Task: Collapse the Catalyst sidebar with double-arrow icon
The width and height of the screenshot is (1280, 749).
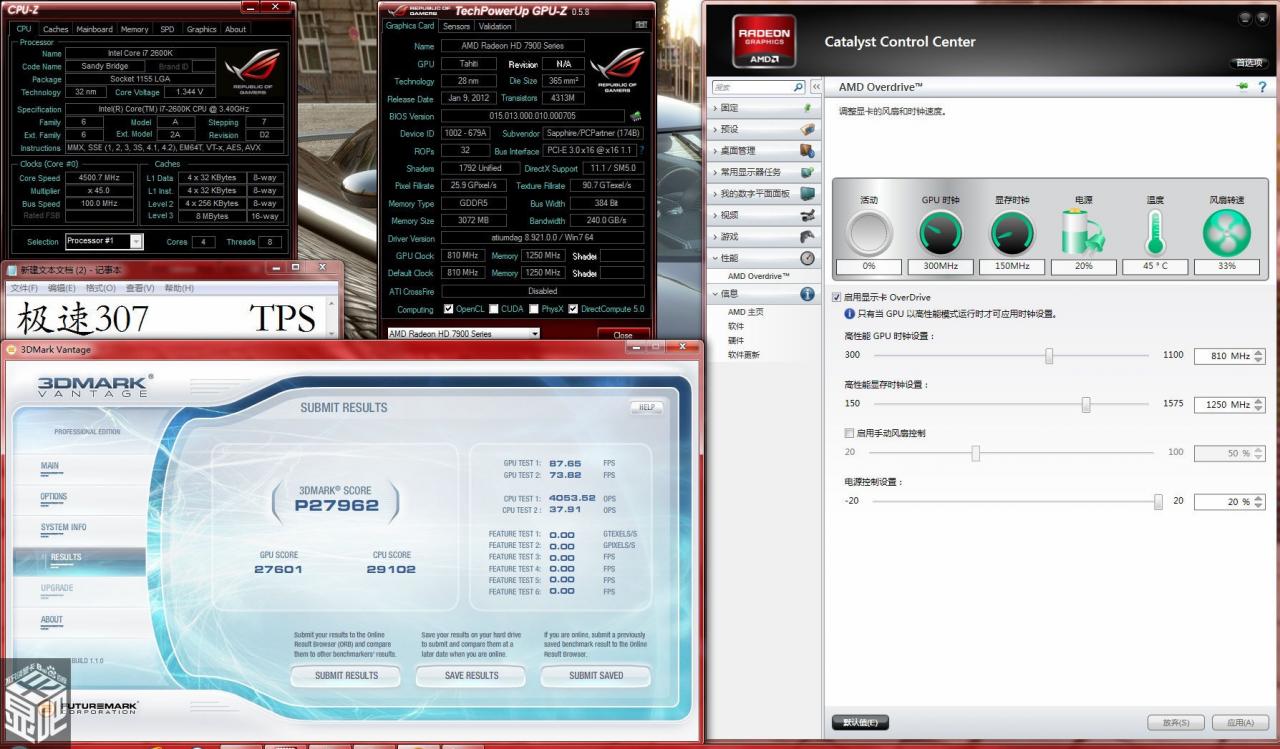Action: pos(816,87)
